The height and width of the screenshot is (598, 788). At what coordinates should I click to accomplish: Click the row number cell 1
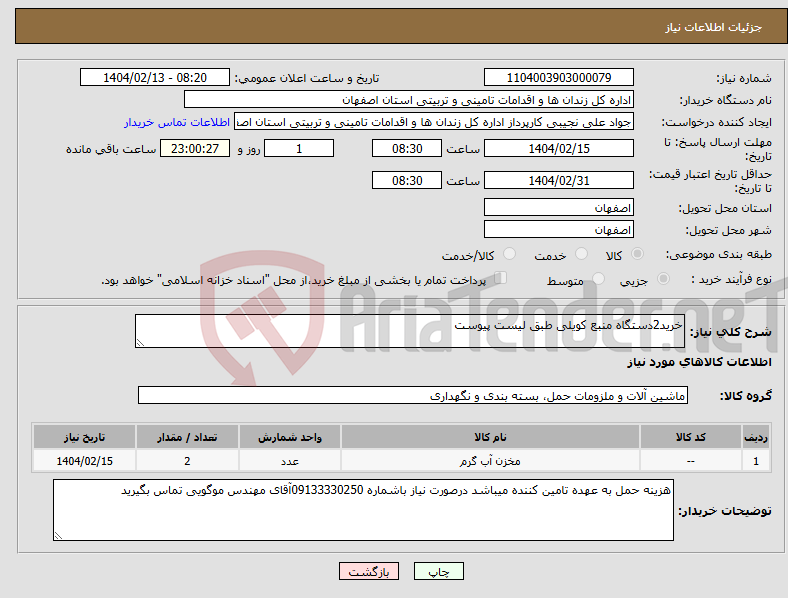click(756, 461)
